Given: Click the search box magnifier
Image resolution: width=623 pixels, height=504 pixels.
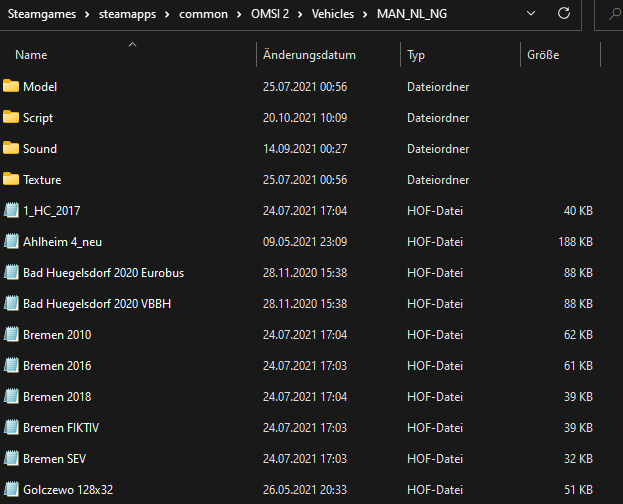Looking at the screenshot, I should [613, 14].
